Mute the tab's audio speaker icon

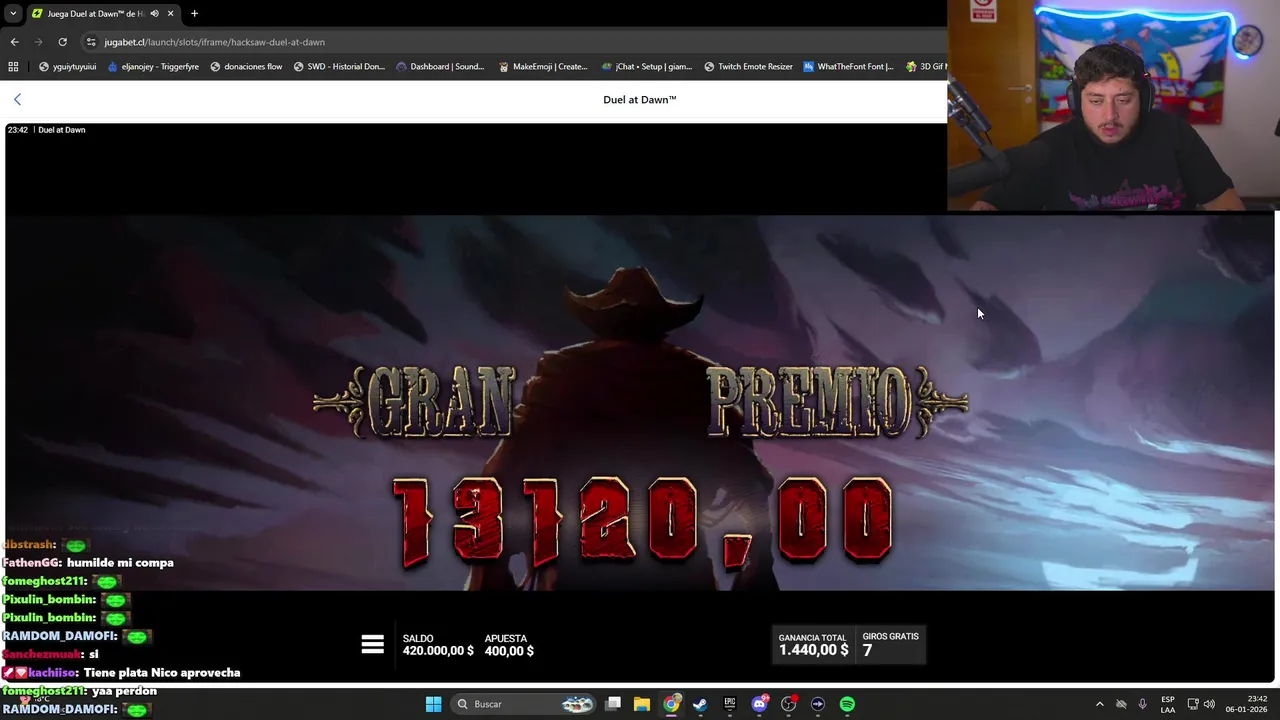(154, 13)
